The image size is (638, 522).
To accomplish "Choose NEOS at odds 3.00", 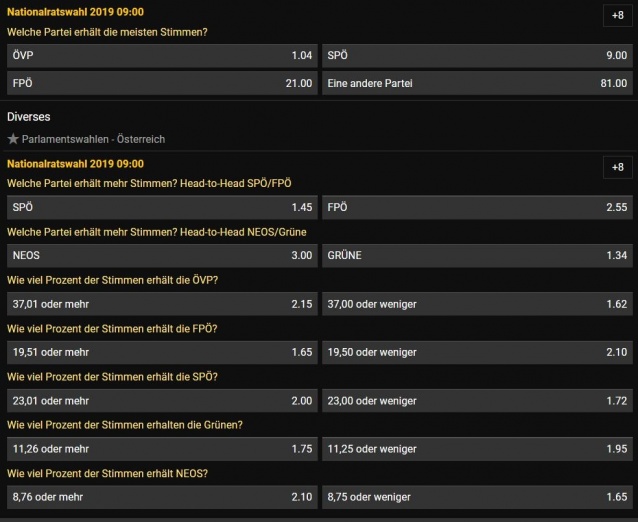I will (162, 256).
